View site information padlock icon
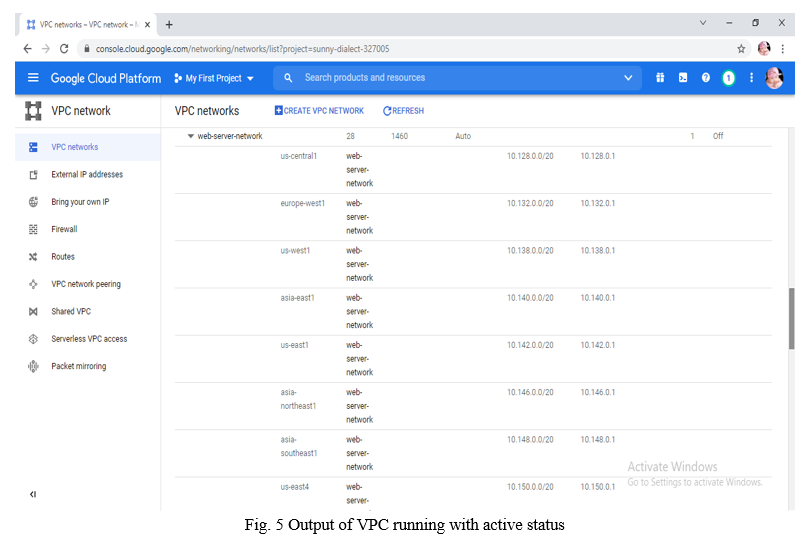 coord(86,49)
